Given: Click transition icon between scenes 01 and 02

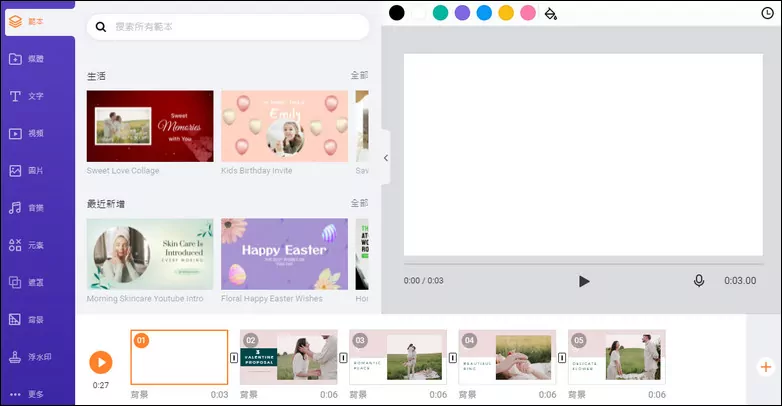Looking at the screenshot, I should tap(234, 358).
